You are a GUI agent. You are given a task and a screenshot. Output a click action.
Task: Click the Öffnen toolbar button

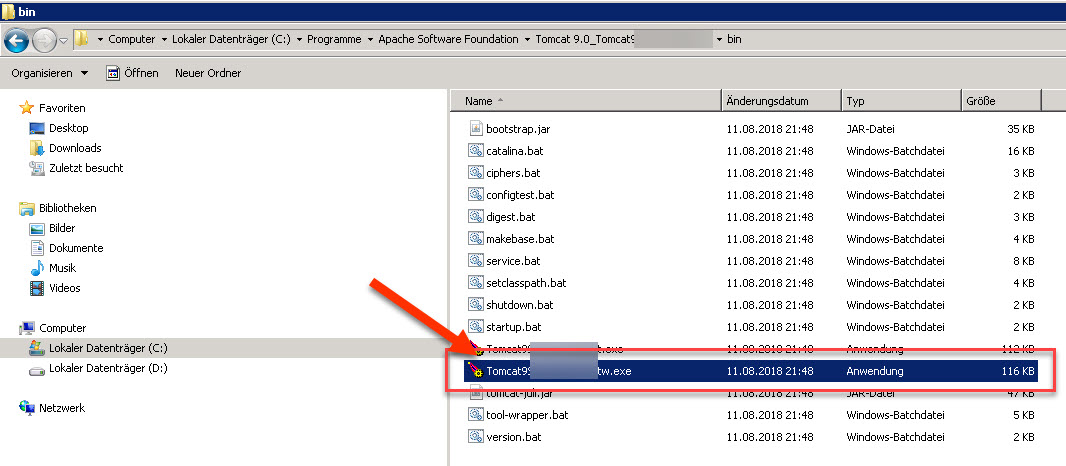pos(133,73)
